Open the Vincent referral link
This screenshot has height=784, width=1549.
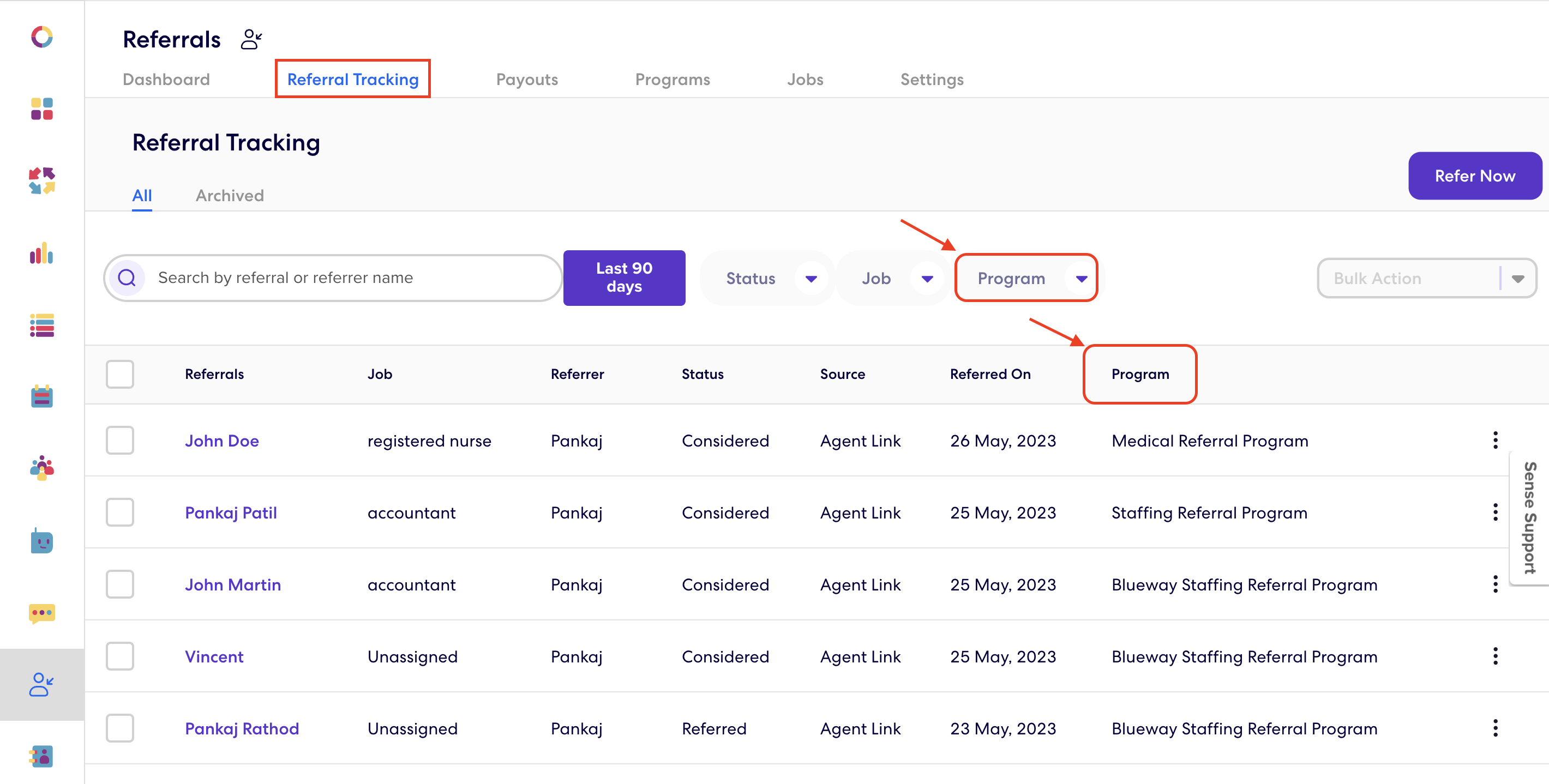[214, 656]
